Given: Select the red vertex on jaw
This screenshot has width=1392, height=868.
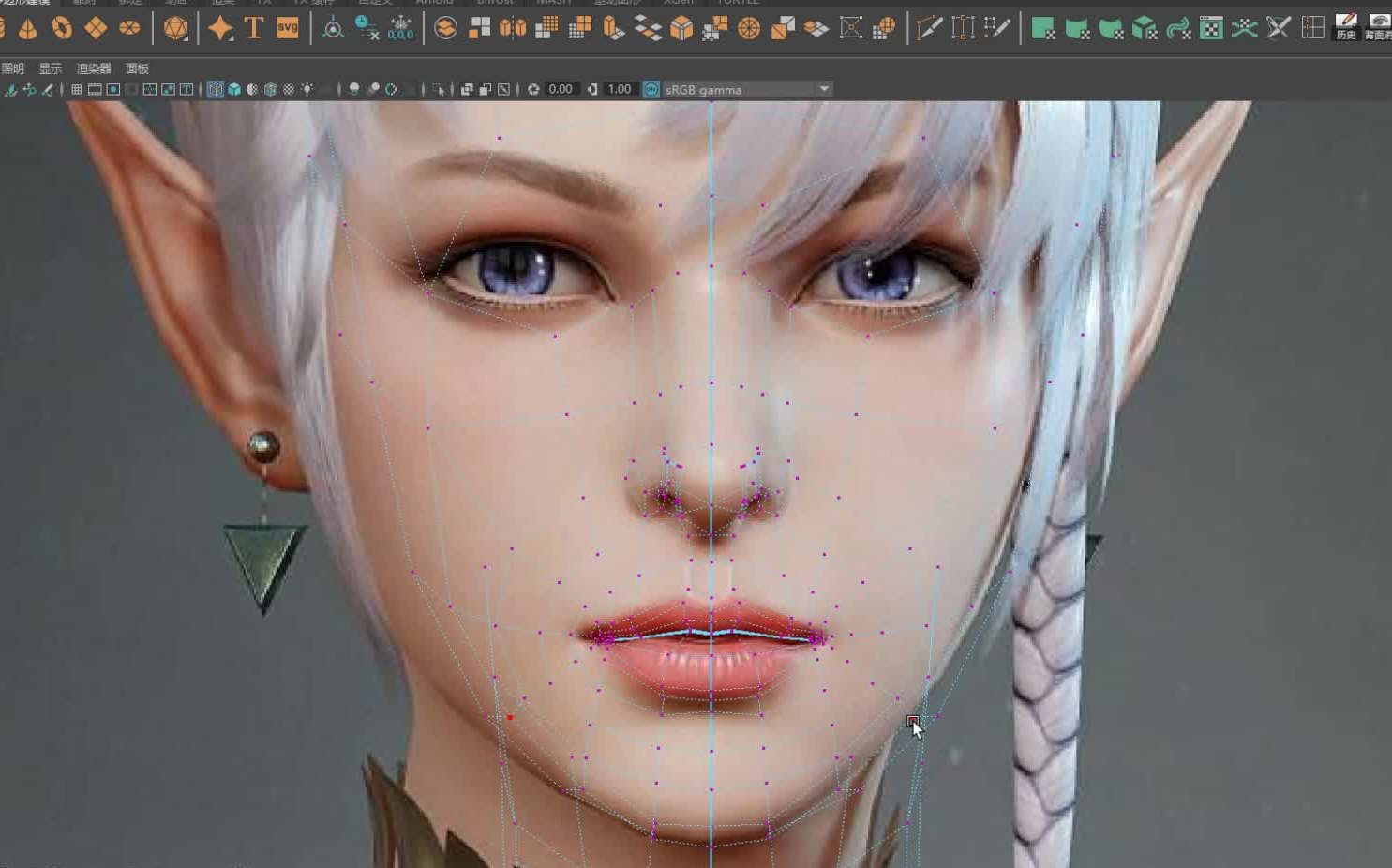Looking at the screenshot, I should (509, 717).
